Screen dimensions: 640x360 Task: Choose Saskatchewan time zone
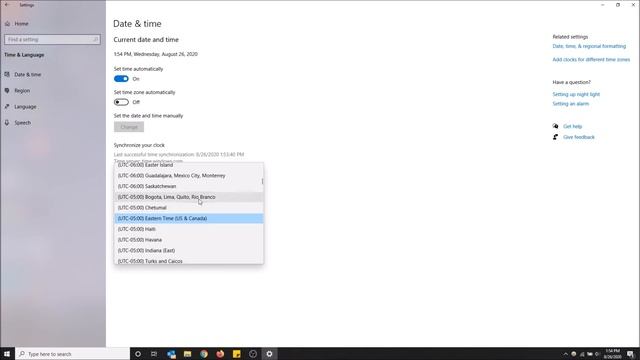click(188, 186)
